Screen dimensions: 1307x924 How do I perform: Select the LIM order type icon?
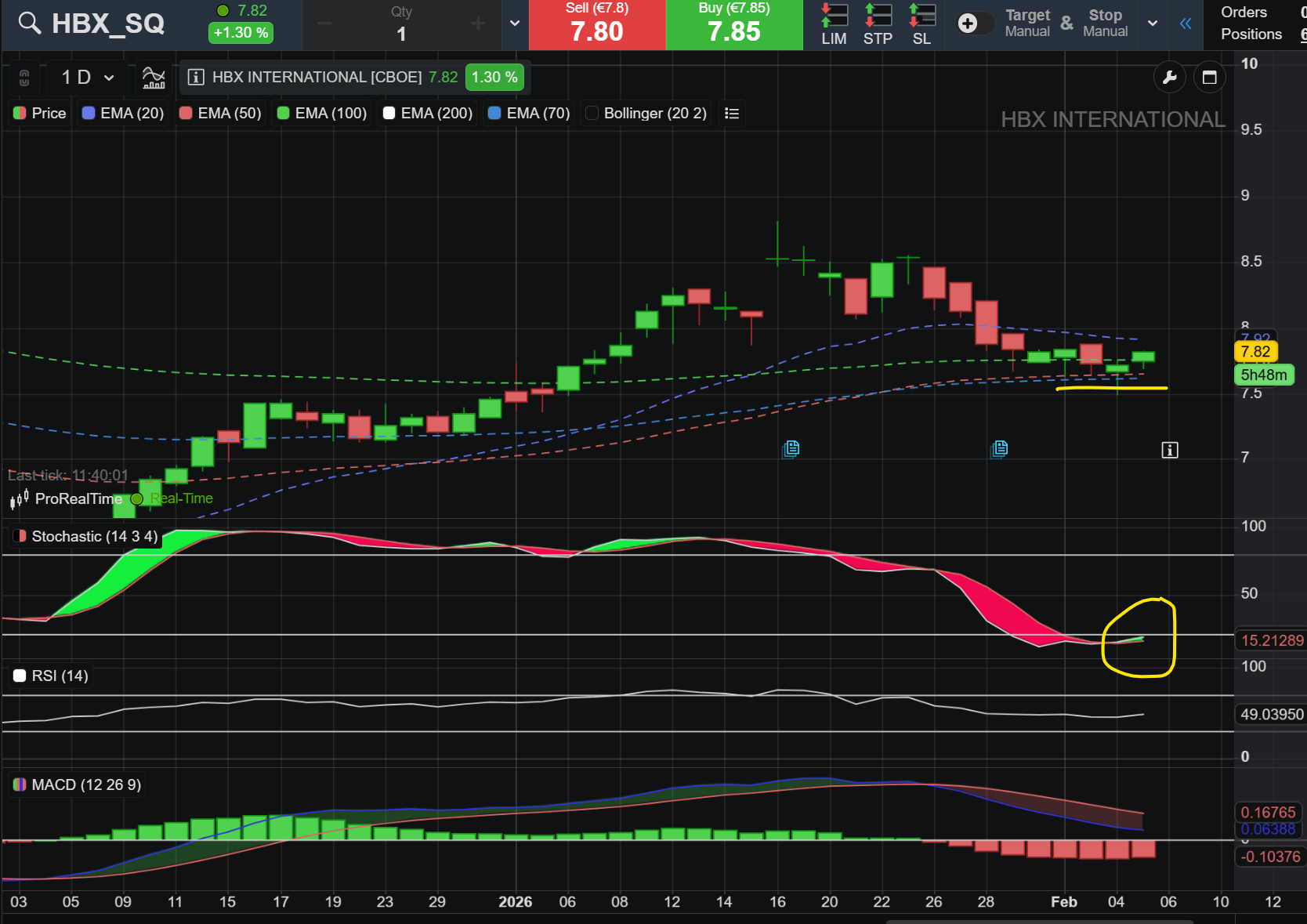[834, 24]
